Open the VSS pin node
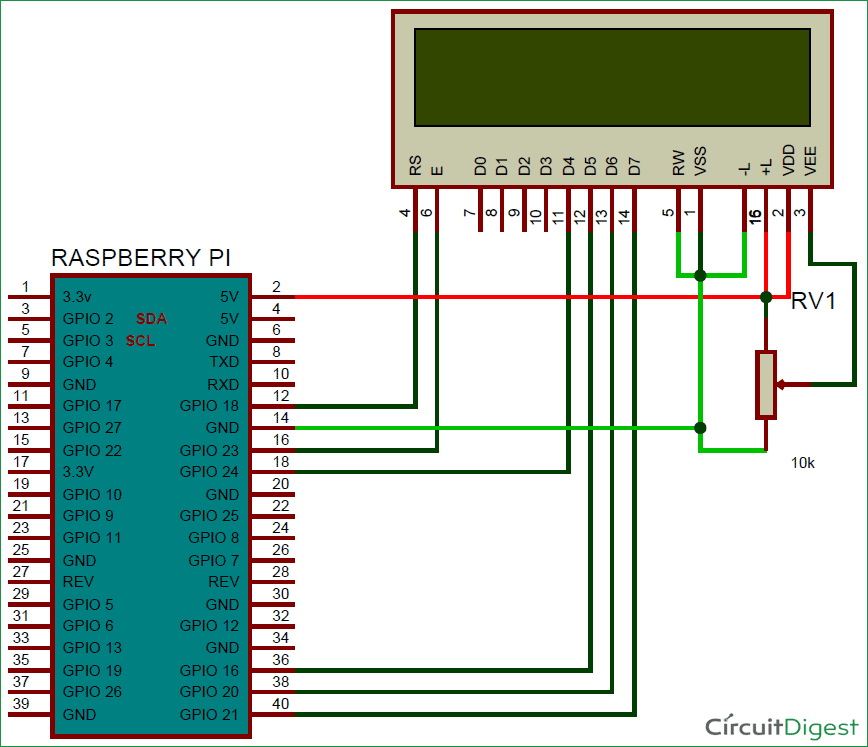The image size is (868, 747). coord(700,168)
